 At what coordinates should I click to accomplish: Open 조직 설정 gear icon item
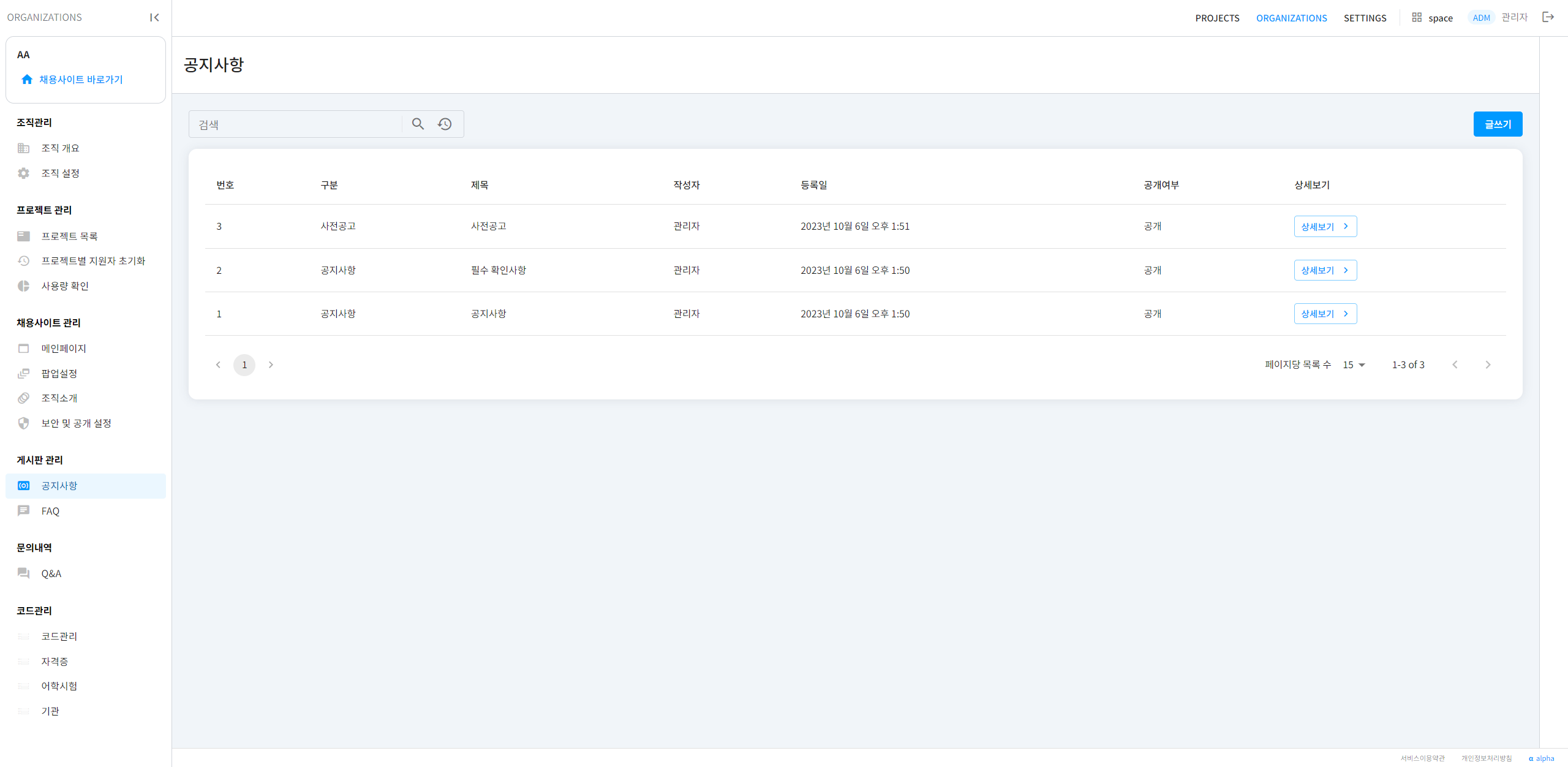pyautogui.click(x=23, y=173)
